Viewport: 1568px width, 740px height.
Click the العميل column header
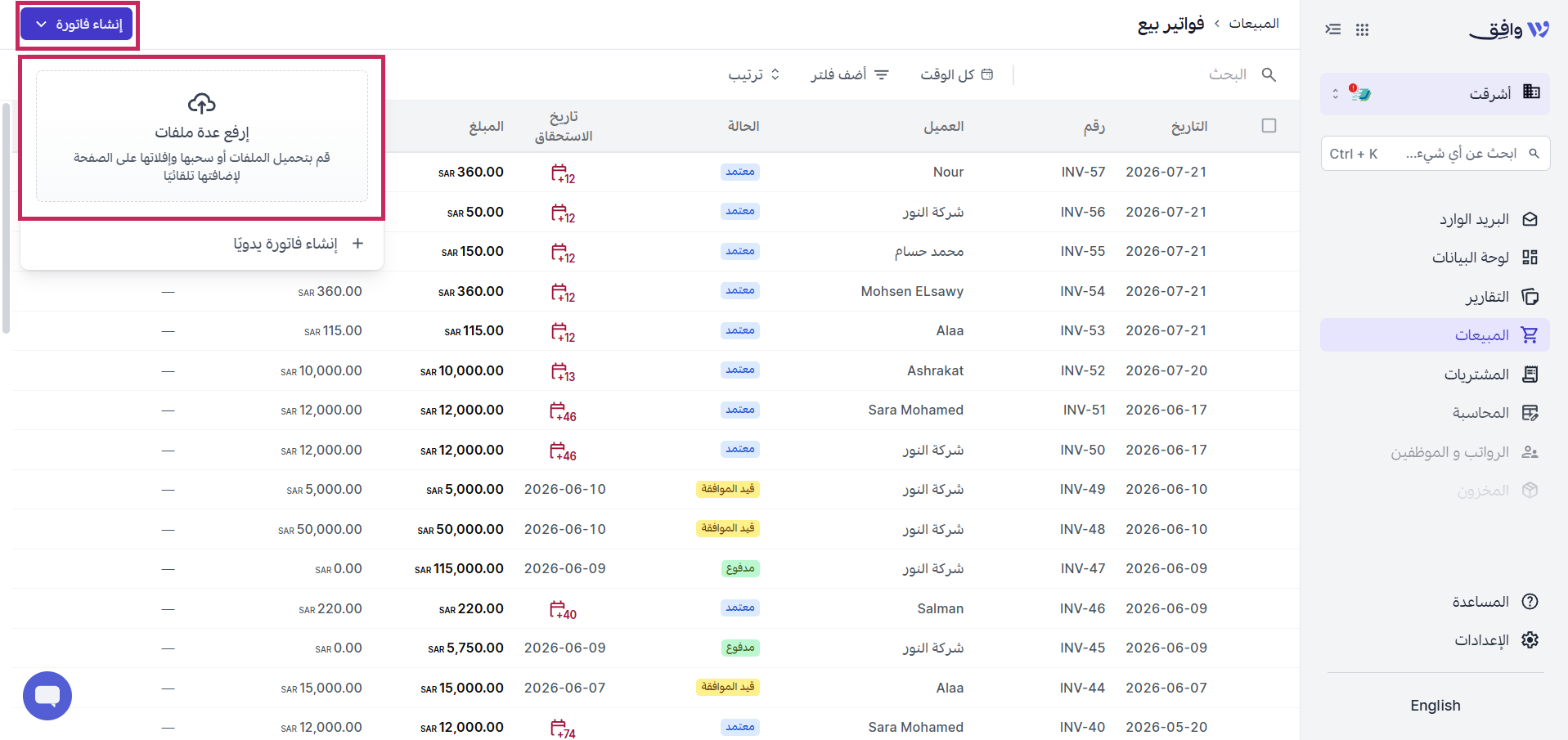pos(944,126)
